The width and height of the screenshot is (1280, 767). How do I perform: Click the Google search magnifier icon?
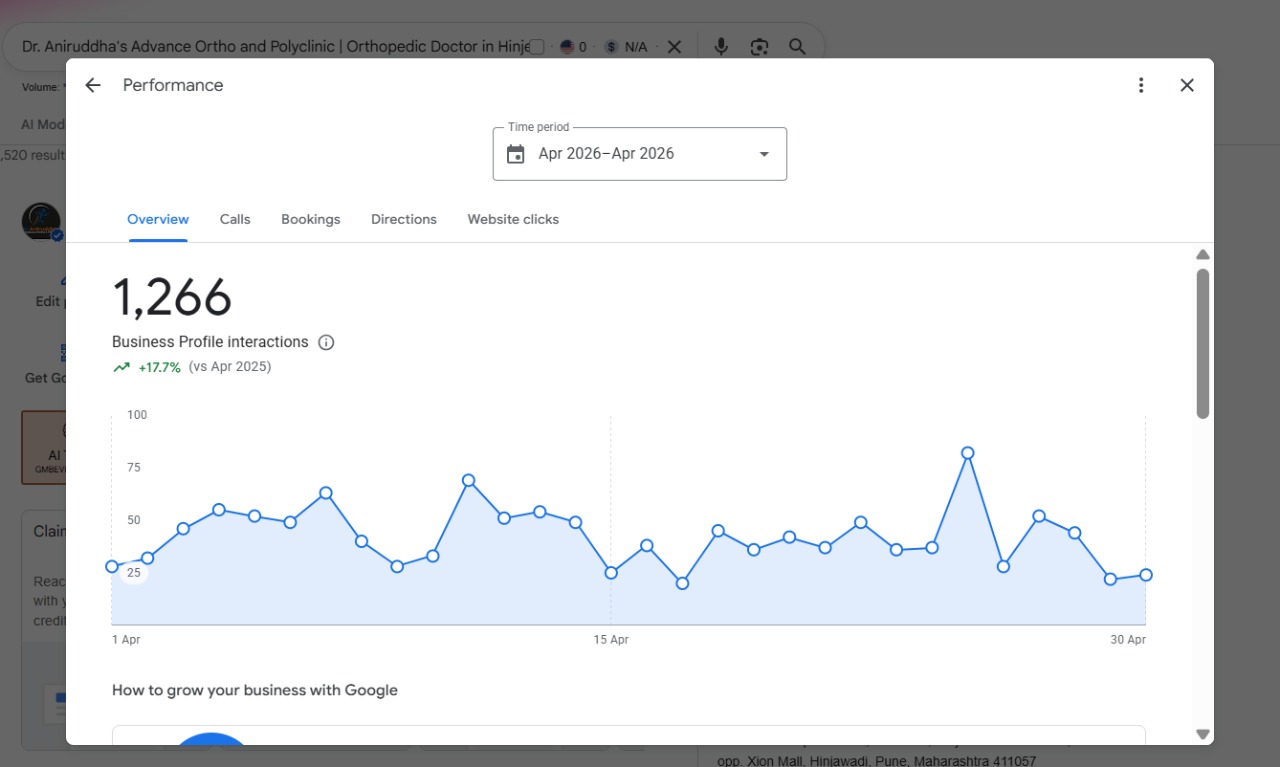(x=797, y=47)
